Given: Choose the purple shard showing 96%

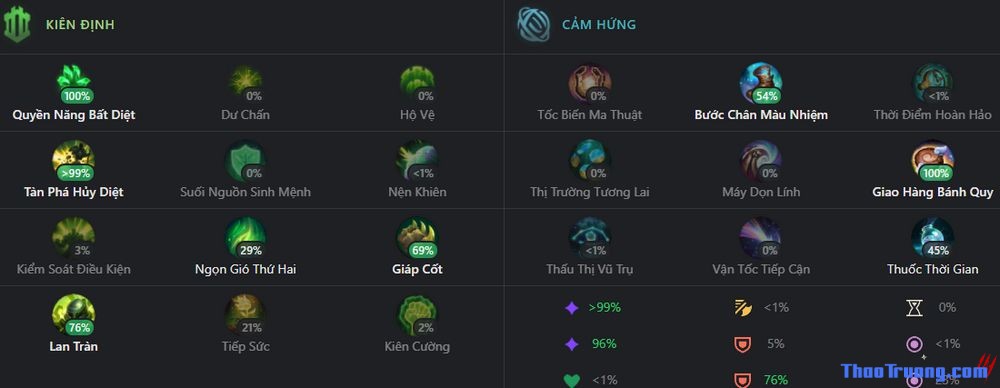Looking at the screenshot, I should (x=571, y=345).
